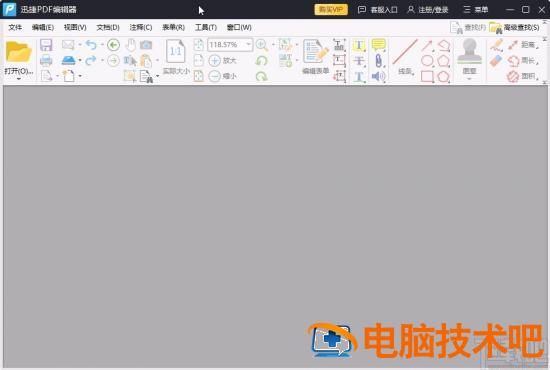550x370 pixels.
Task: Click the Snapshot camera icon
Action: tap(146, 45)
